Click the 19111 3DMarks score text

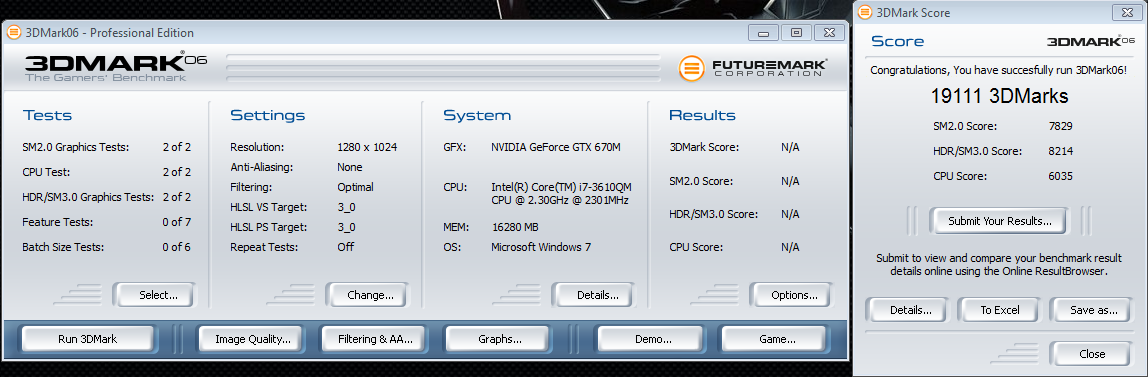coord(999,96)
